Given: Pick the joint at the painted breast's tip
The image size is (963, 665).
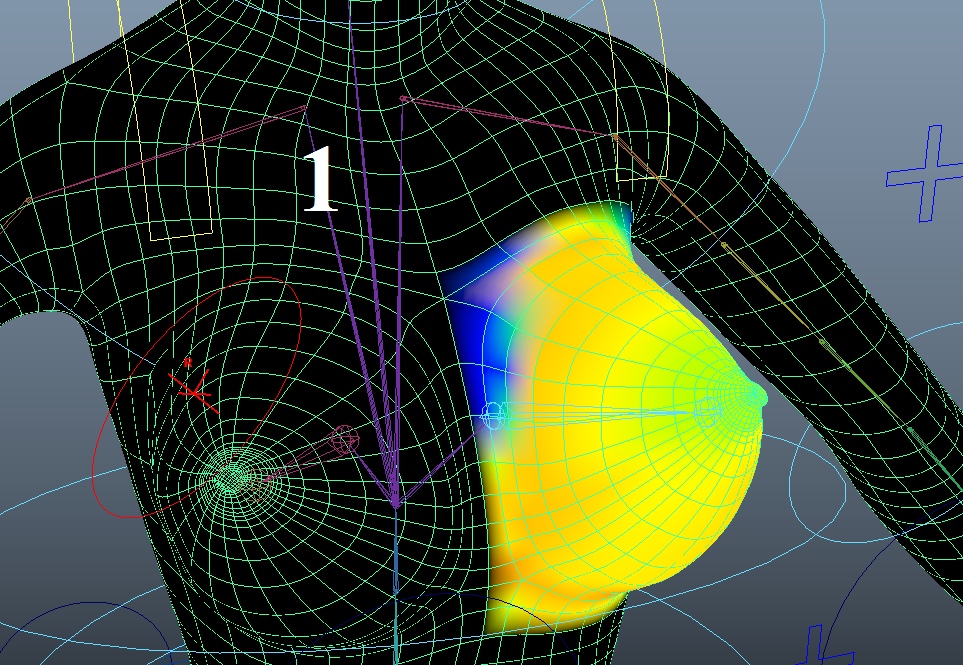Looking at the screenshot, I should (x=708, y=411).
